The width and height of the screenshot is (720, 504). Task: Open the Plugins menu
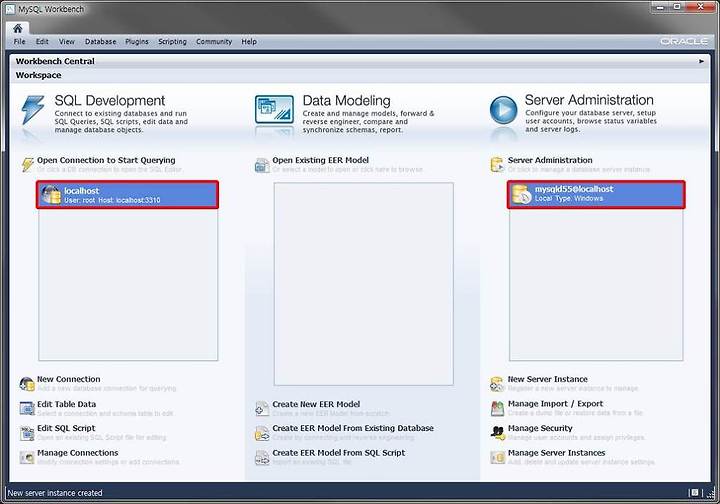coord(137,41)
